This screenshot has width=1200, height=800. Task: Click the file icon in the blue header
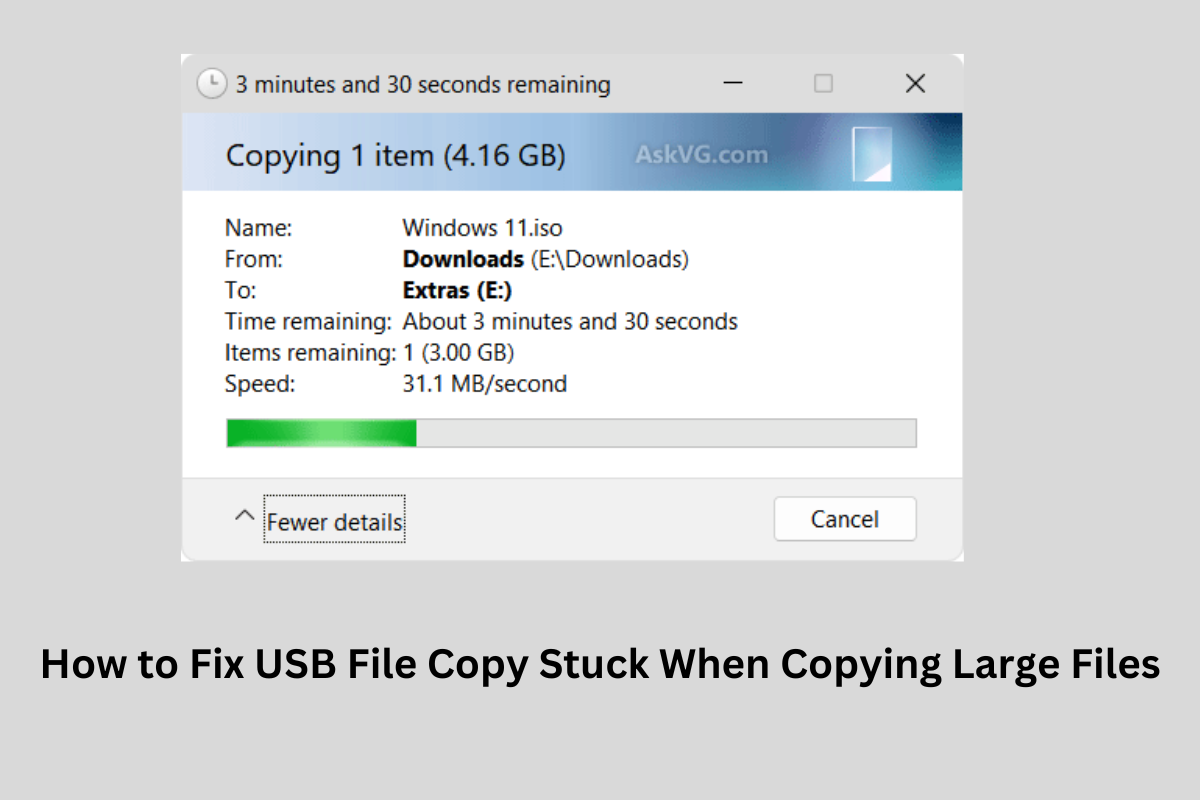871,154
